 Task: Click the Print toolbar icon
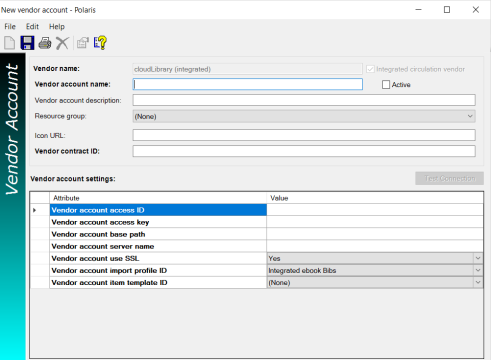pos(45,43)
